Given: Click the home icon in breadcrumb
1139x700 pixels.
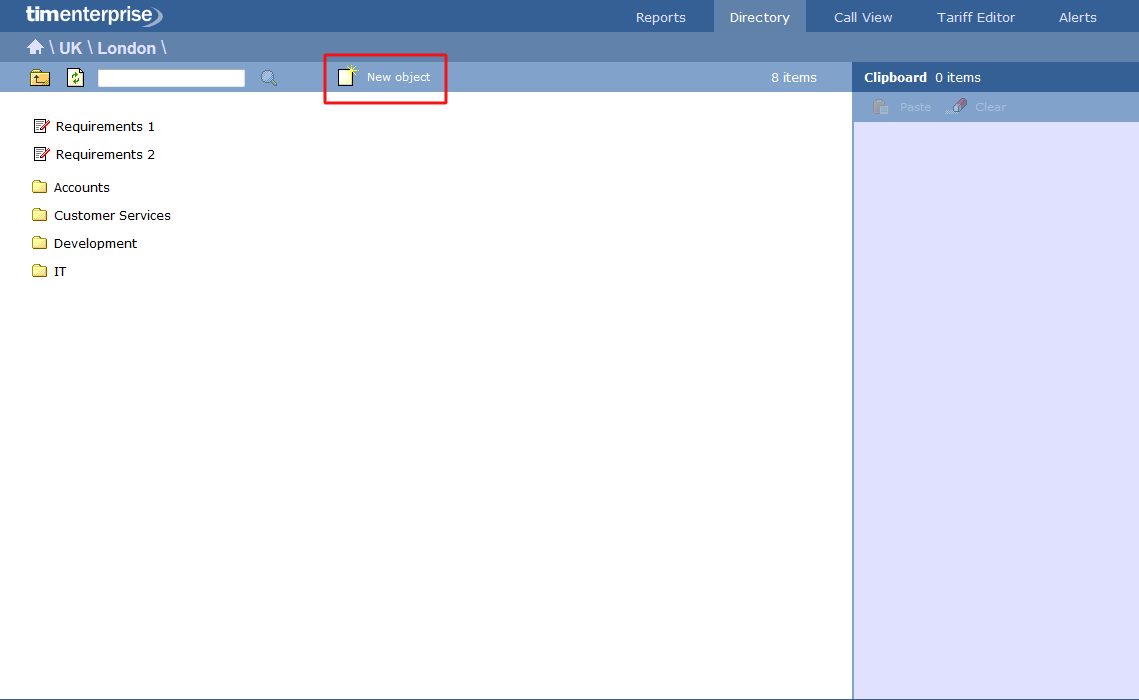Looking at the screenshot, I should pyautogui.click(x=35, y=47).
